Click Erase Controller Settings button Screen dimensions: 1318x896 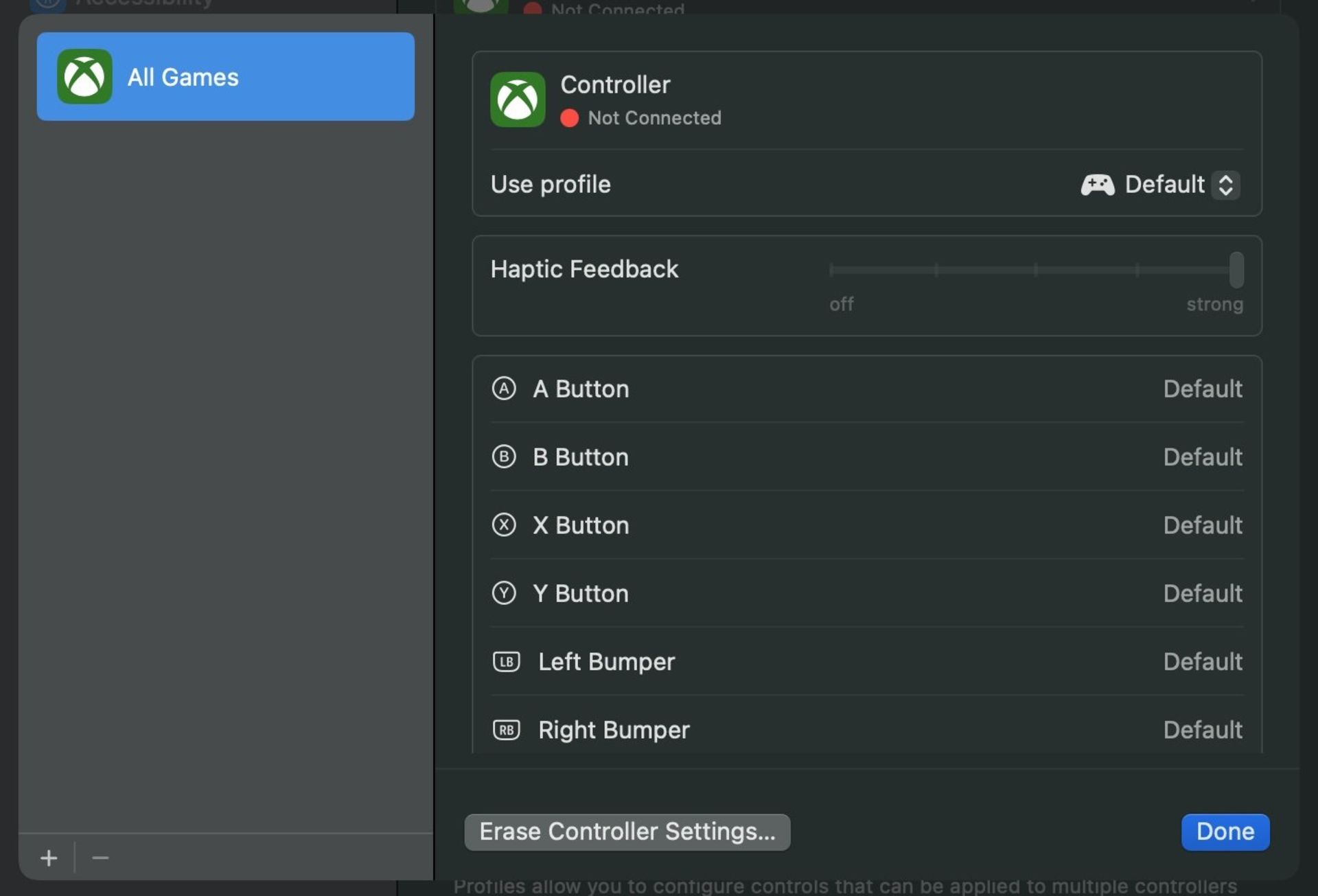[626, 831]
